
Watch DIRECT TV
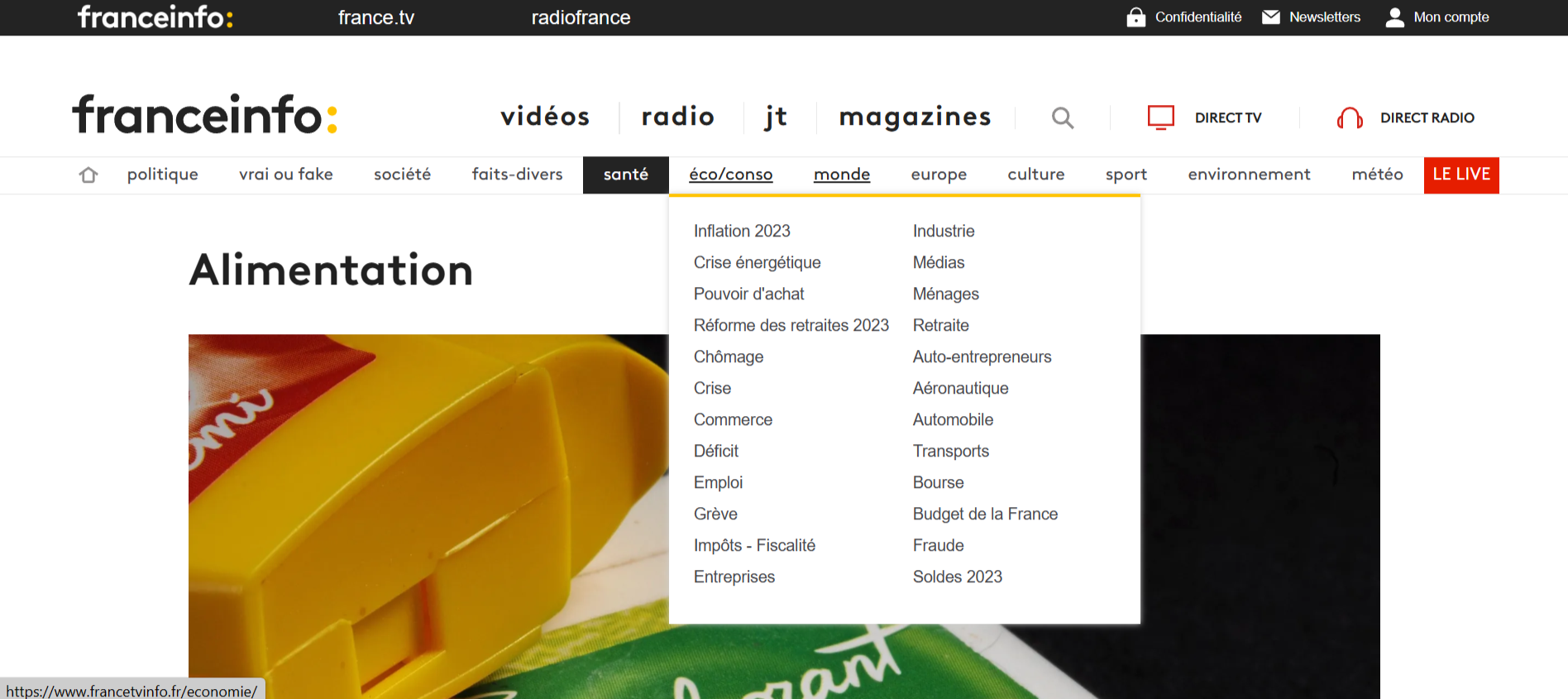click(x=1228, y=117)
